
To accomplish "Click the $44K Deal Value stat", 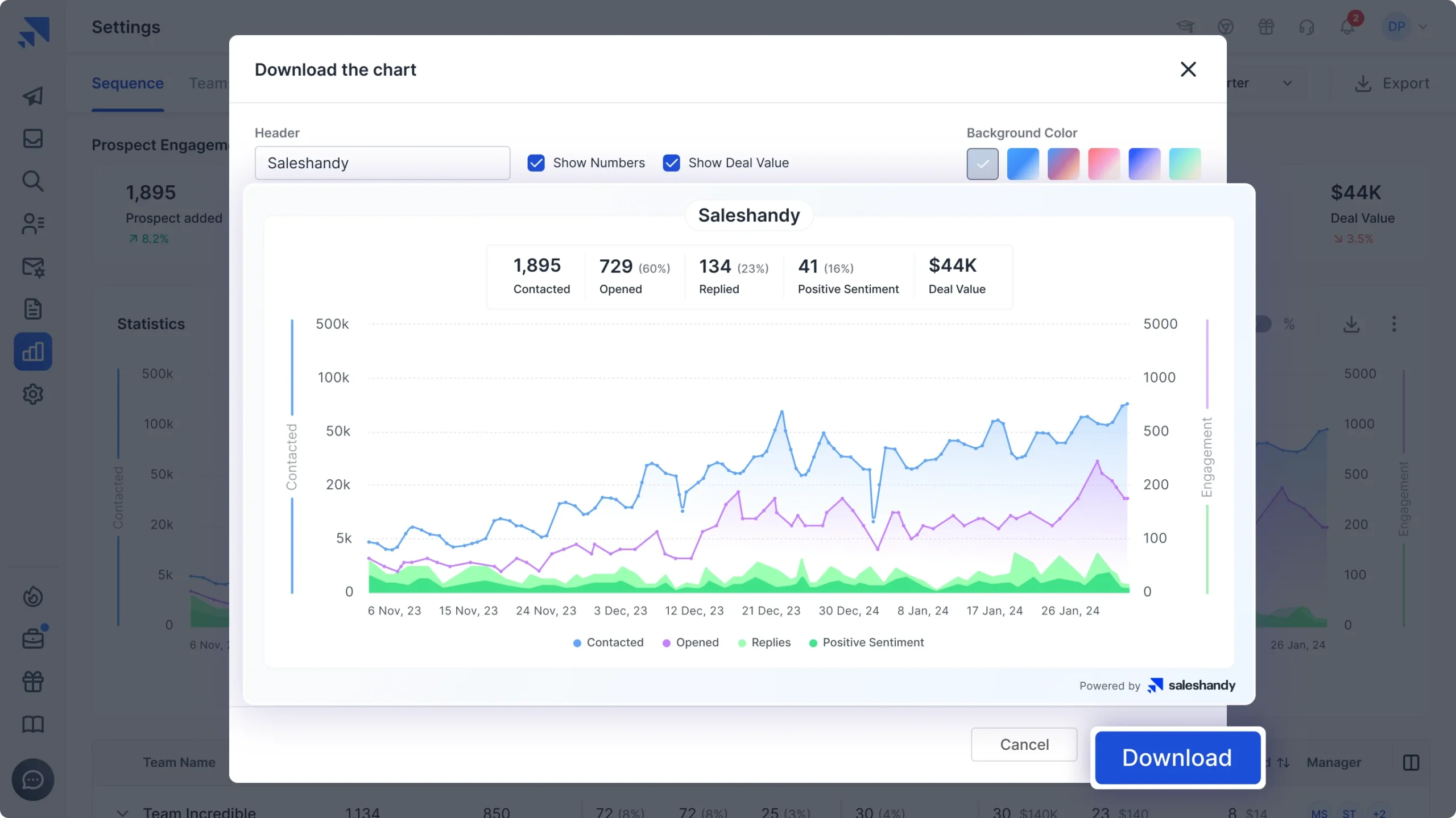I will [957, 276].
